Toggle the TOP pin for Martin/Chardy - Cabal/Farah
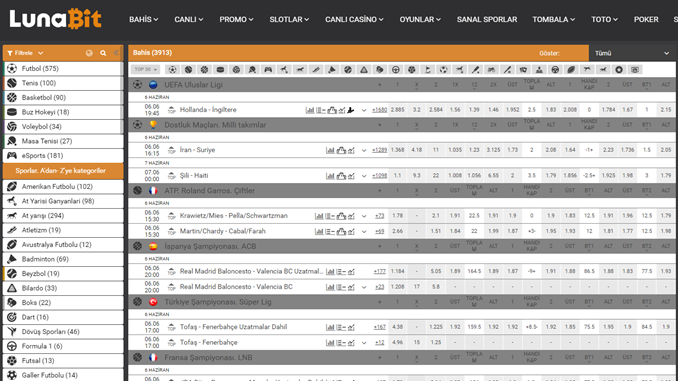Image resolution: width=678 pixels, height=381 pixels. click(x=172, y=231)
